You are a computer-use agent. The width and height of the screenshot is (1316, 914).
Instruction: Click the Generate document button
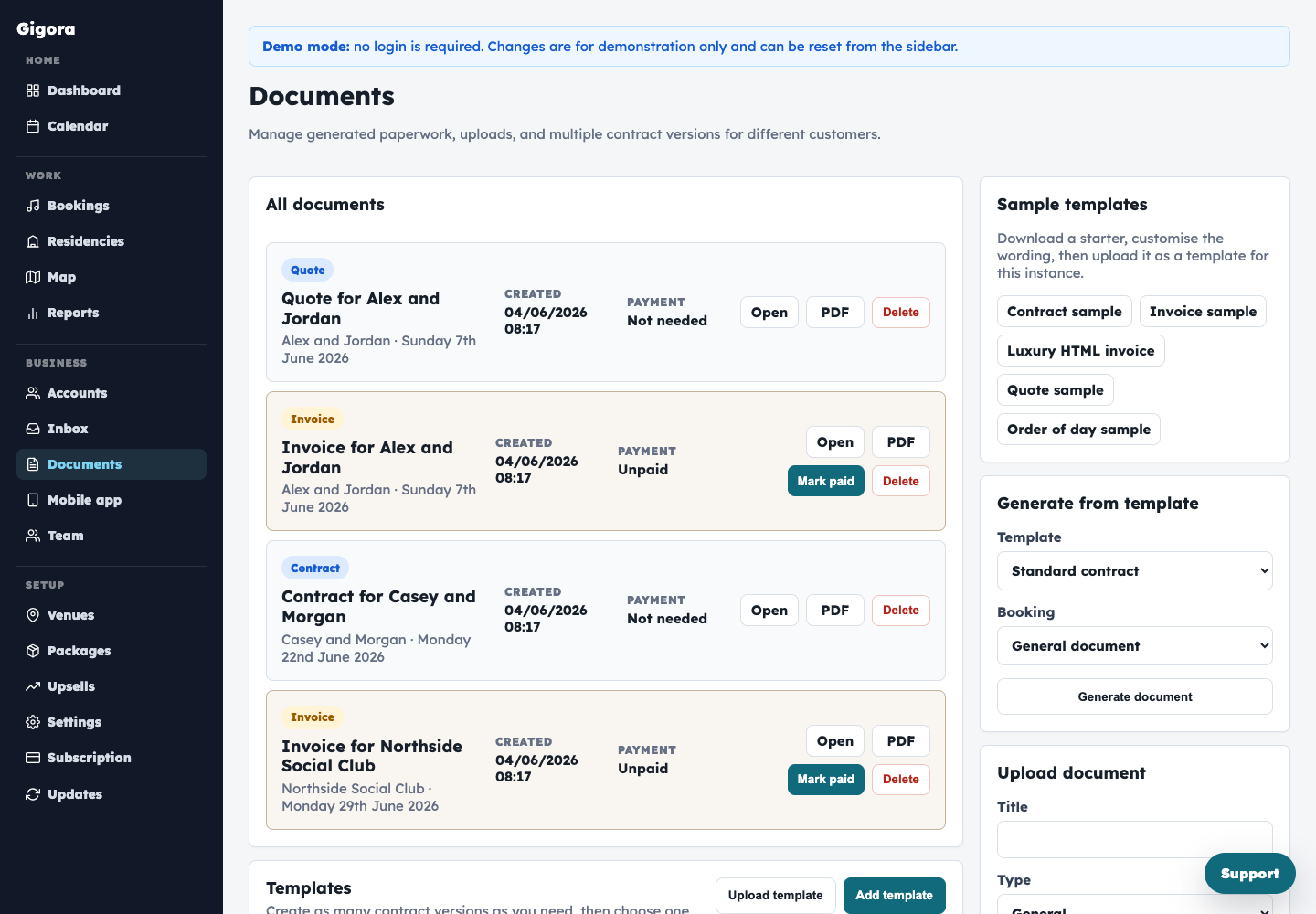click(x=1135, y=696)
